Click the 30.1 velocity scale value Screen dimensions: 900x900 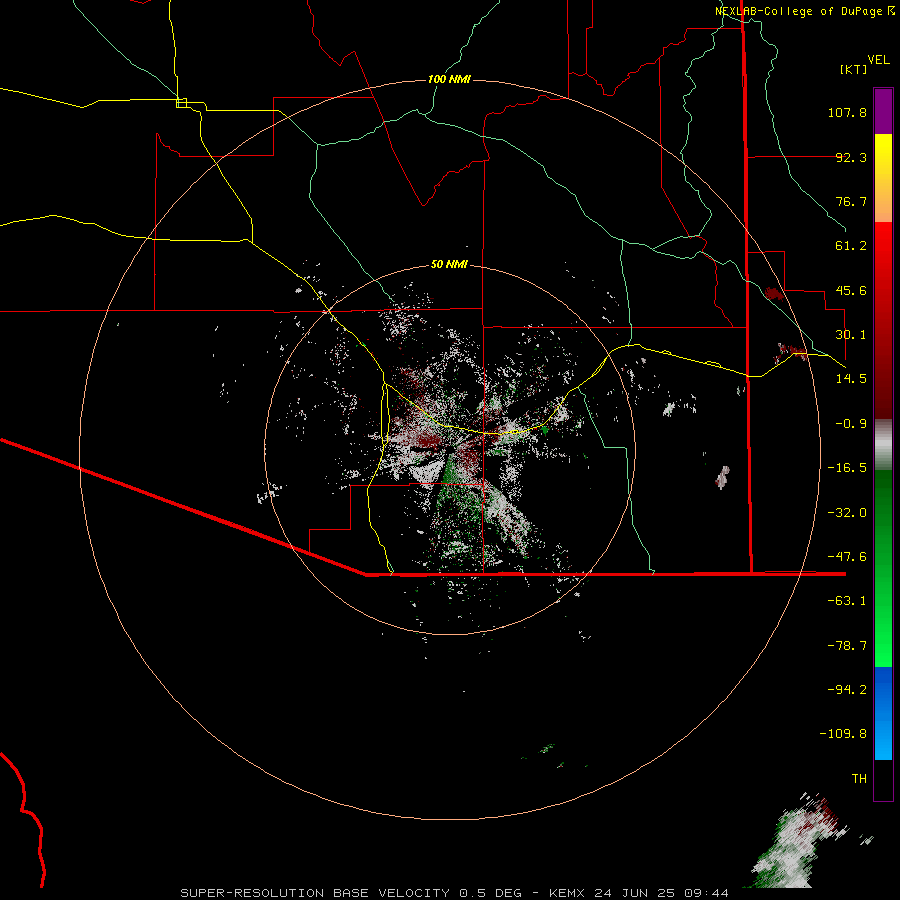[x=851, y=335]
